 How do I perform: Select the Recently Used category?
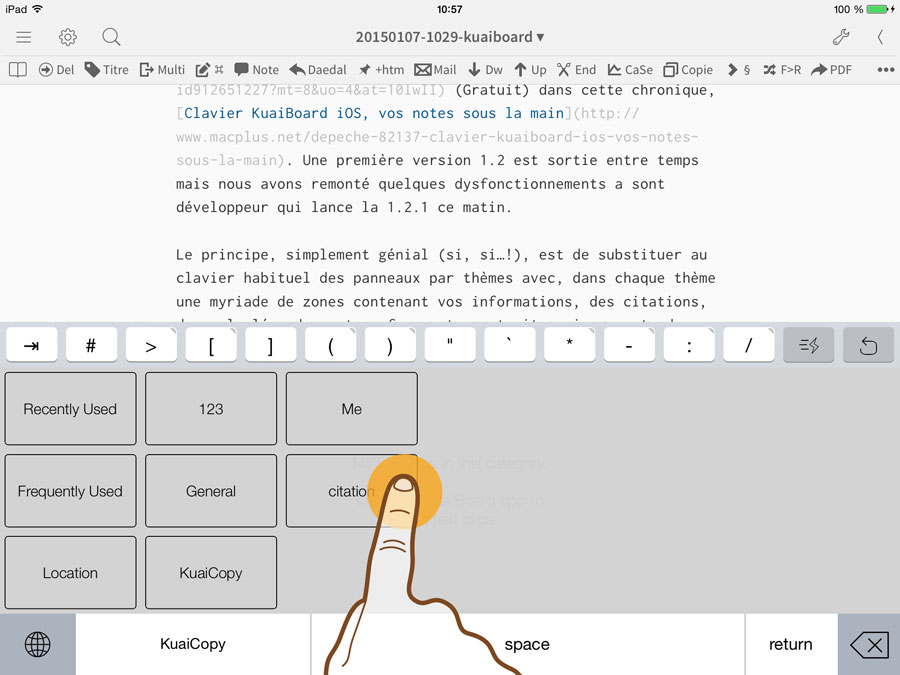[71, 409]
